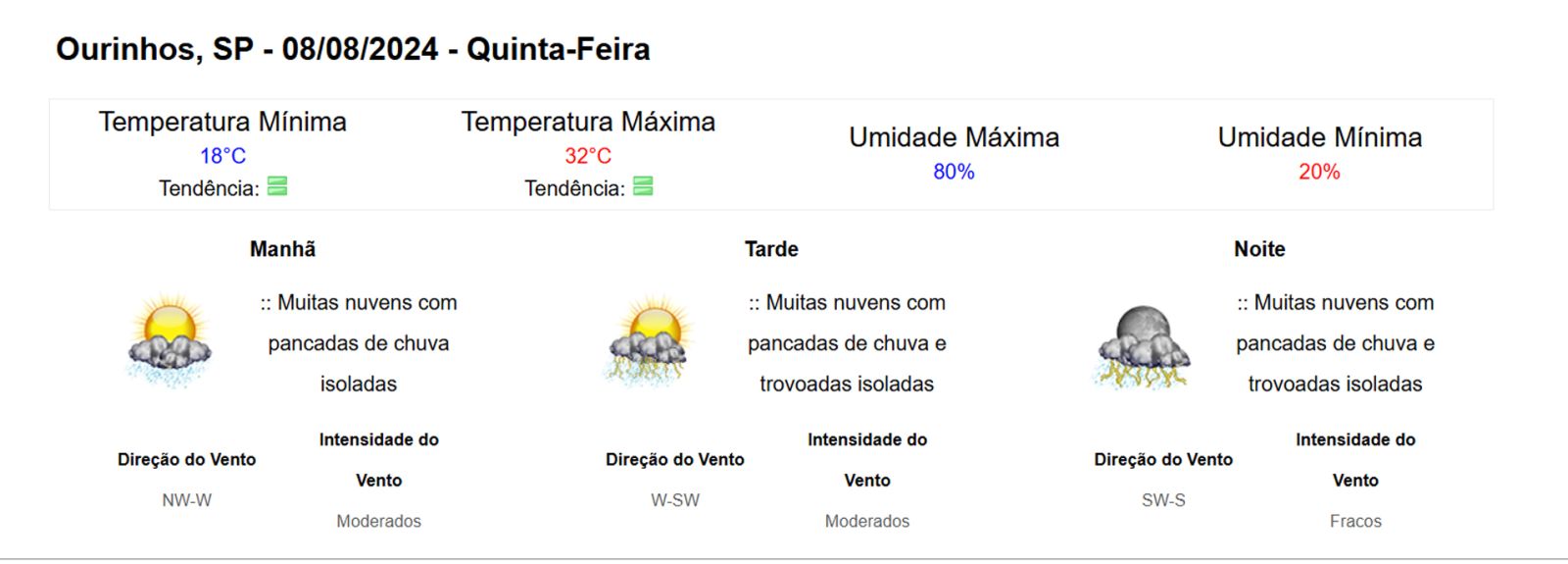Click the Ourinhos, SP date heading
The width and height of the screenshot is (1568, 564).
coord(353,49)
